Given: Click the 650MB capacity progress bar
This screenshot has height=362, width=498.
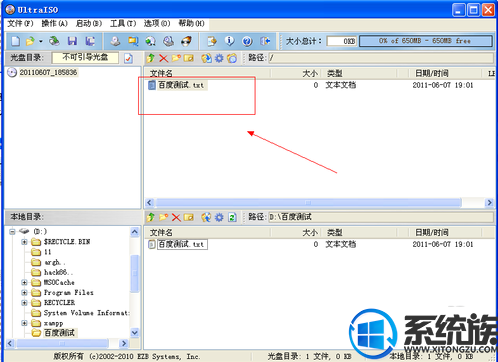Looking at the screenshot, I should tap(426, 41).
